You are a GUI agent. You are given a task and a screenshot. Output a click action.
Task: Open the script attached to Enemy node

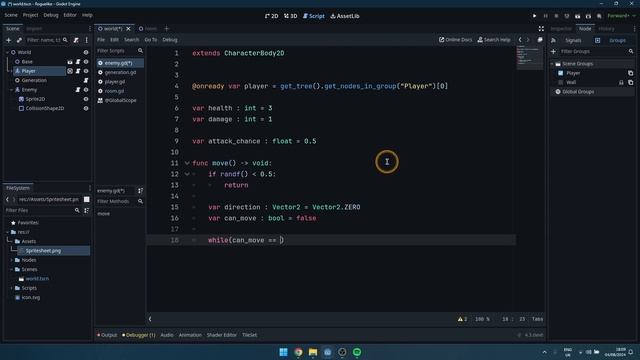[78, 90]
